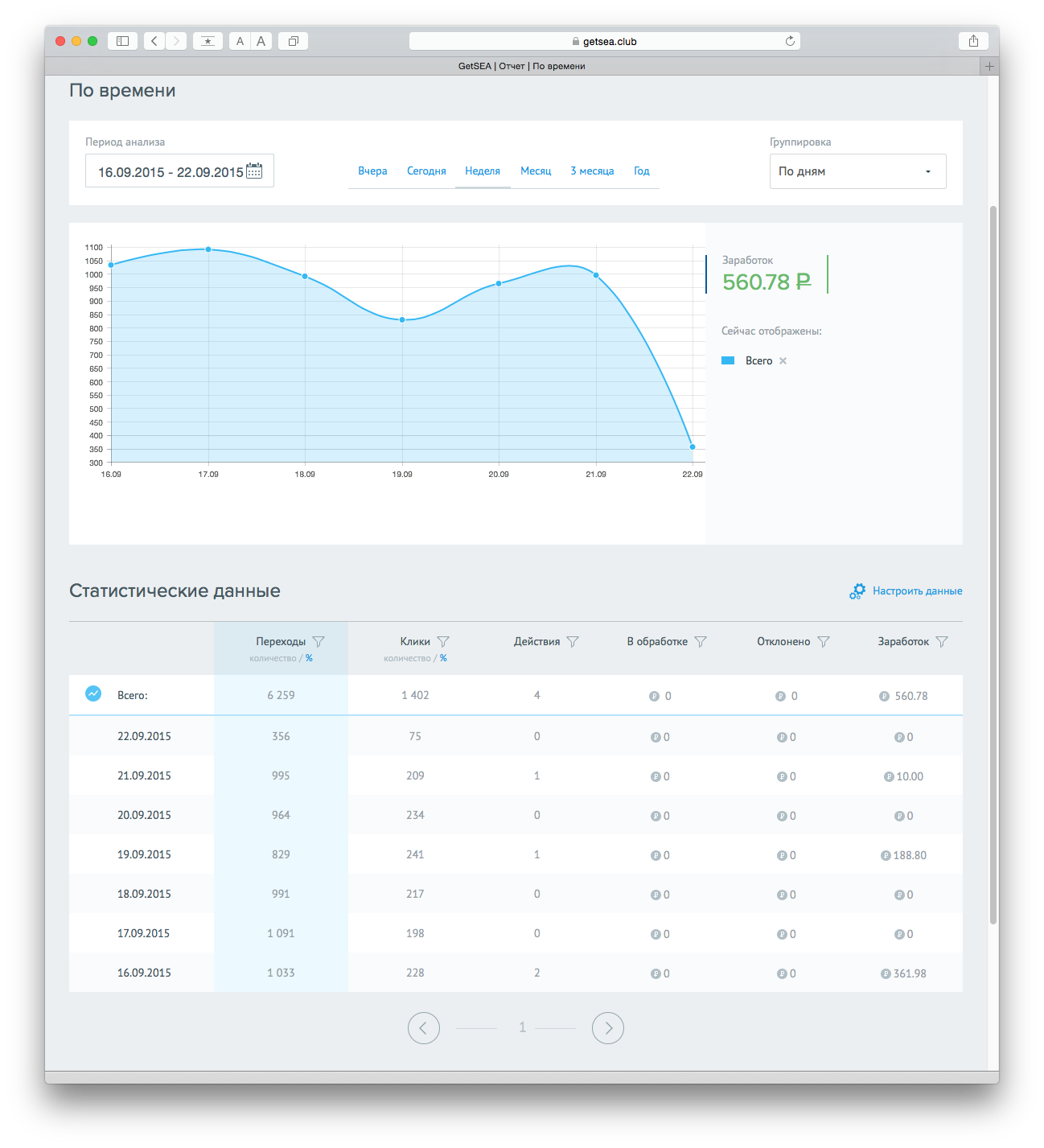Click the 6 259 total transitions value
1044x1148 pixels.
(x=281, y=695)
